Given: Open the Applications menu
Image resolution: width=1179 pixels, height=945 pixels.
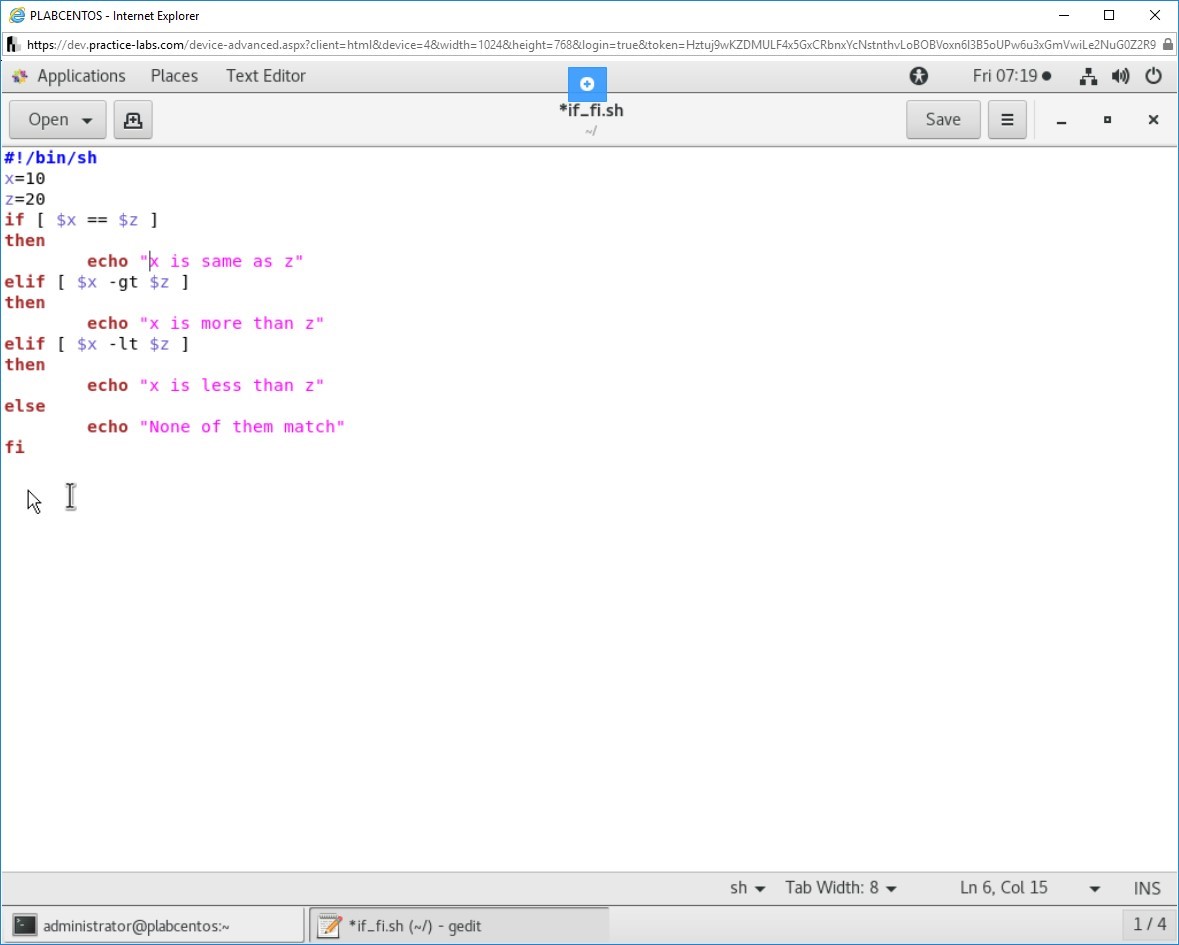Looking at the screenshot, I should click(x=80, y=76).
